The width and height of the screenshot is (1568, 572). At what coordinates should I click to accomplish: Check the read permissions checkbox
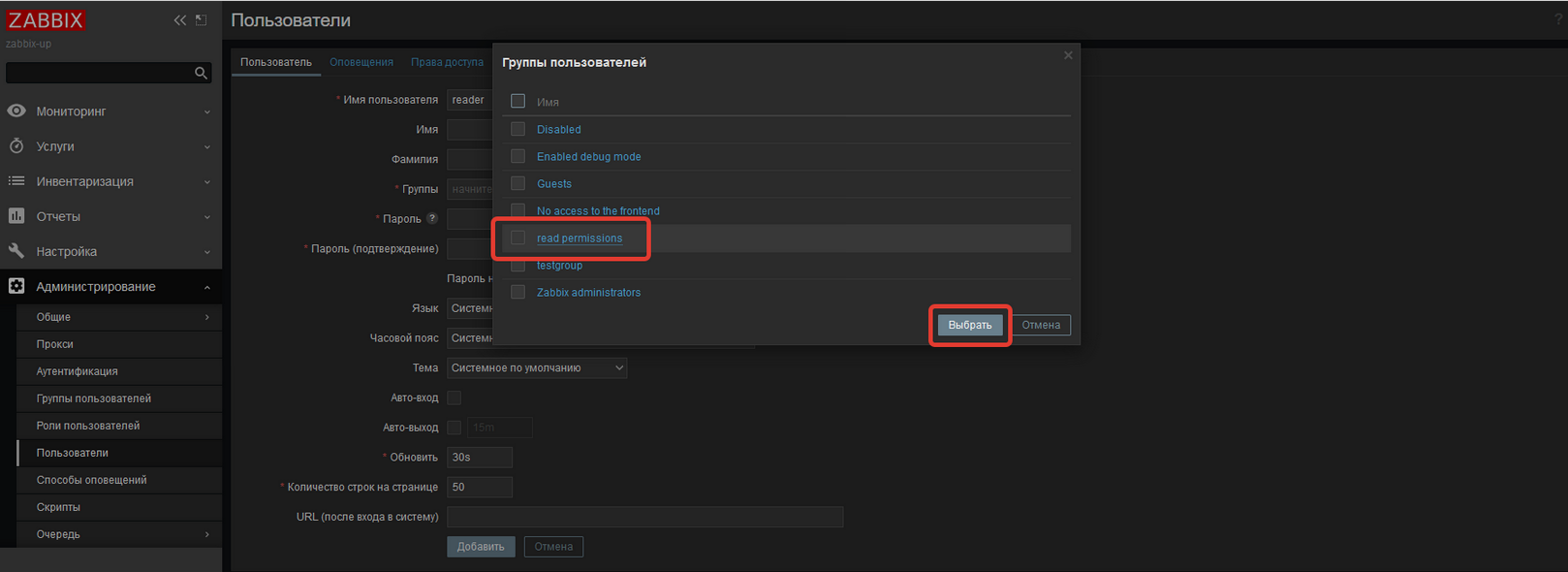(517, 238)
